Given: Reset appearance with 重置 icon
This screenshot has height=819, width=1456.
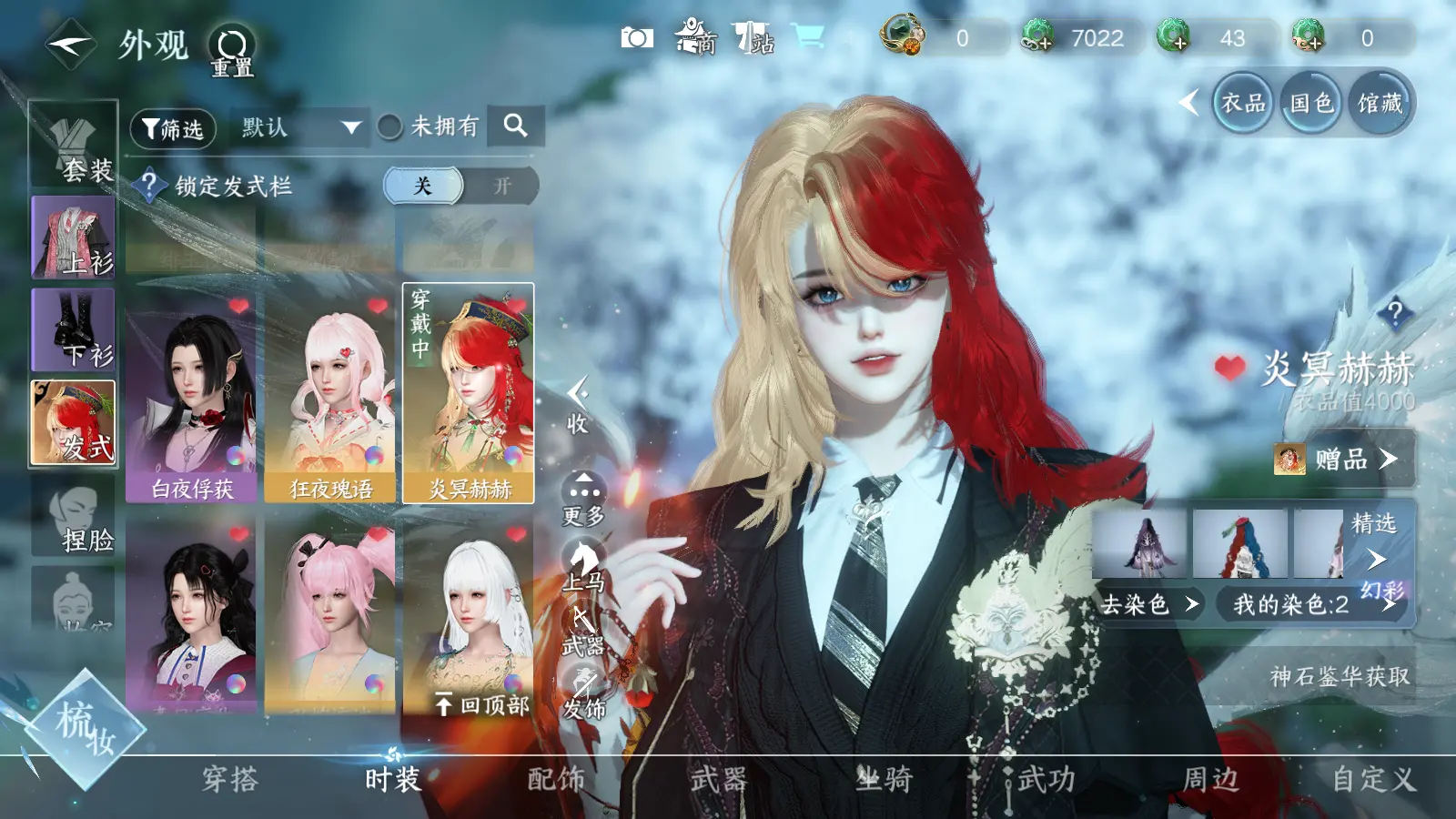Looking at the screenshot, I should point(232,51).
